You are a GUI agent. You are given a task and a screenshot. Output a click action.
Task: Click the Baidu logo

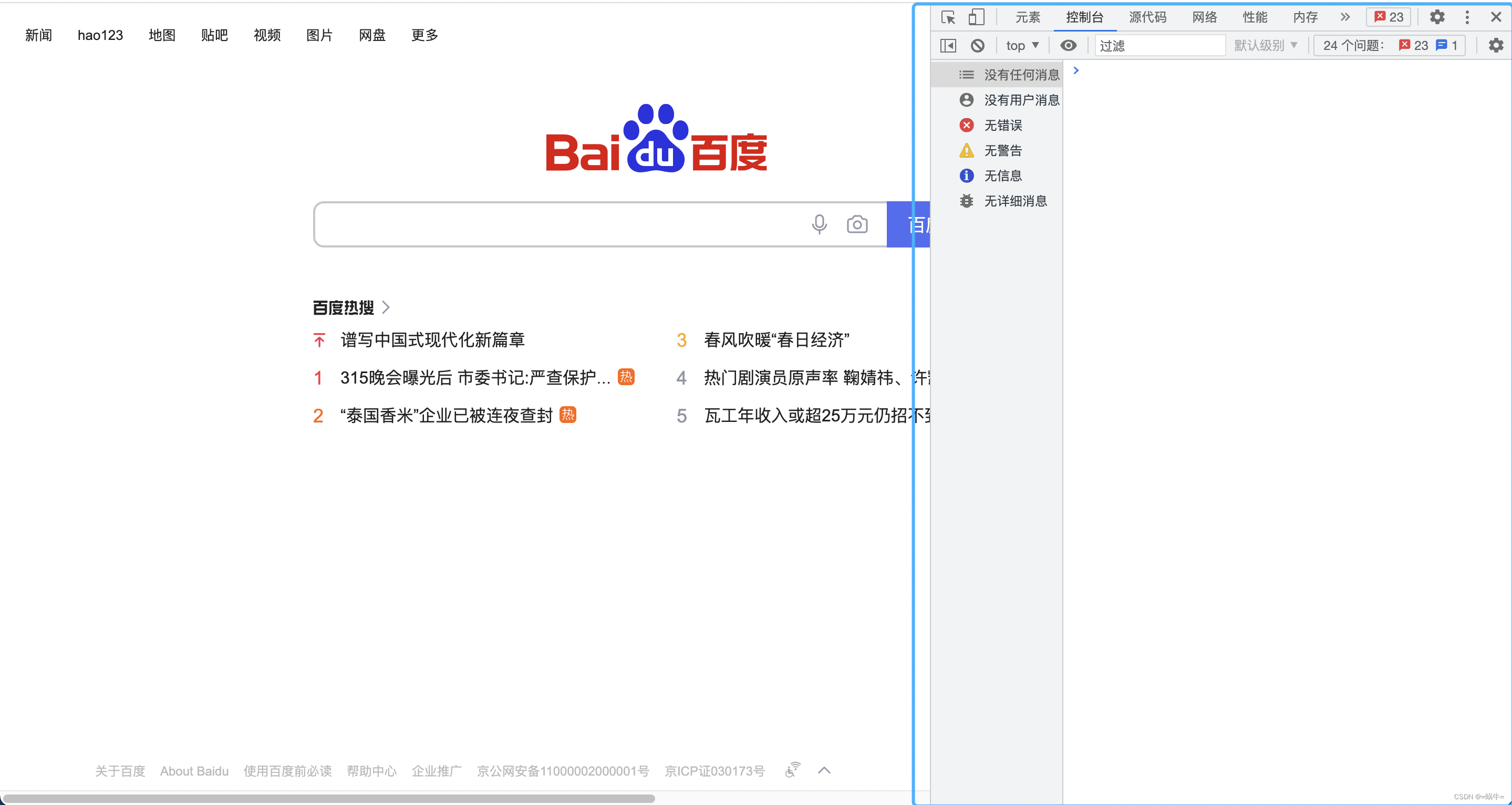[656, 138]
